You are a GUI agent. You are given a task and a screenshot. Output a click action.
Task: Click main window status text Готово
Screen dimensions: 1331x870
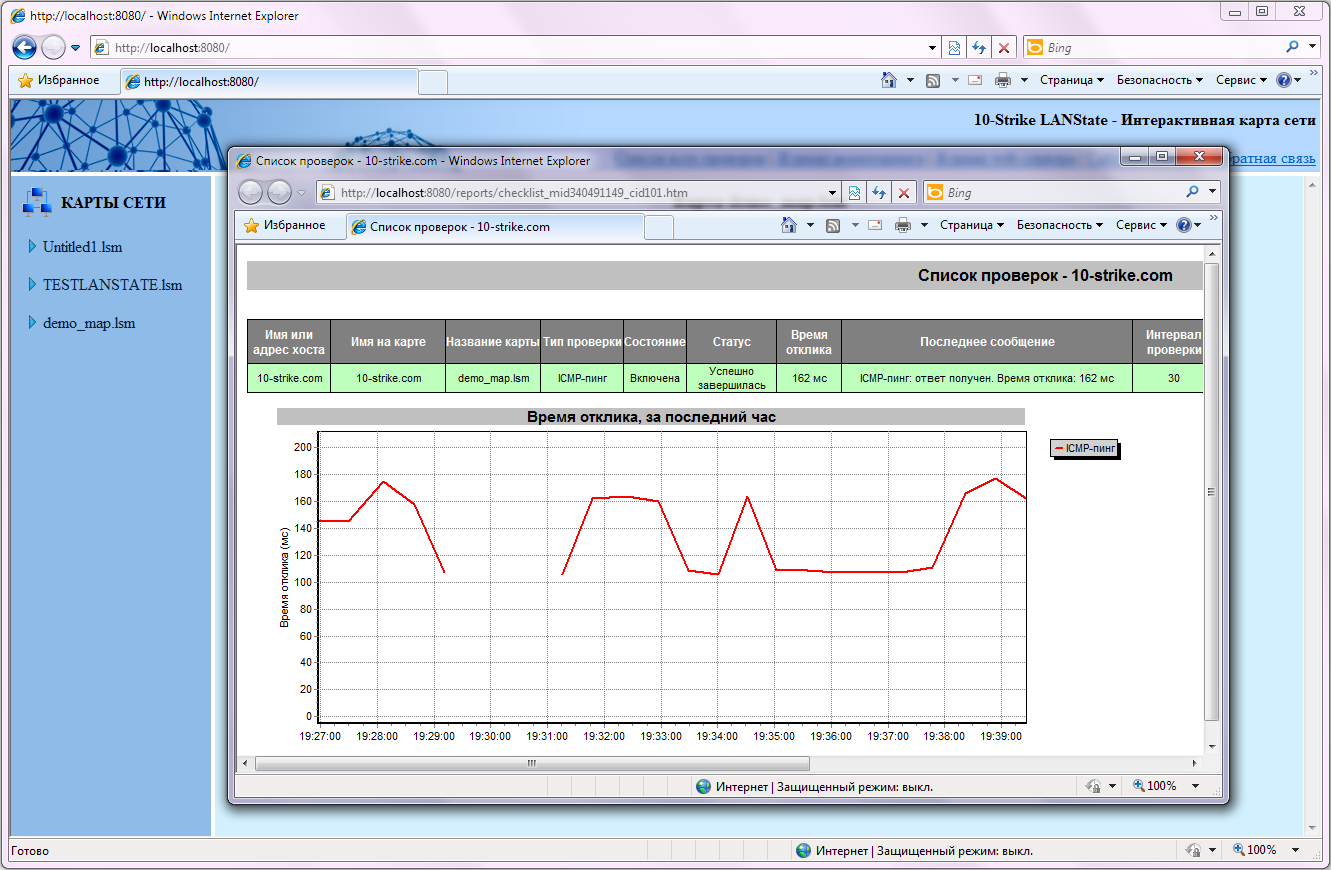30,851
